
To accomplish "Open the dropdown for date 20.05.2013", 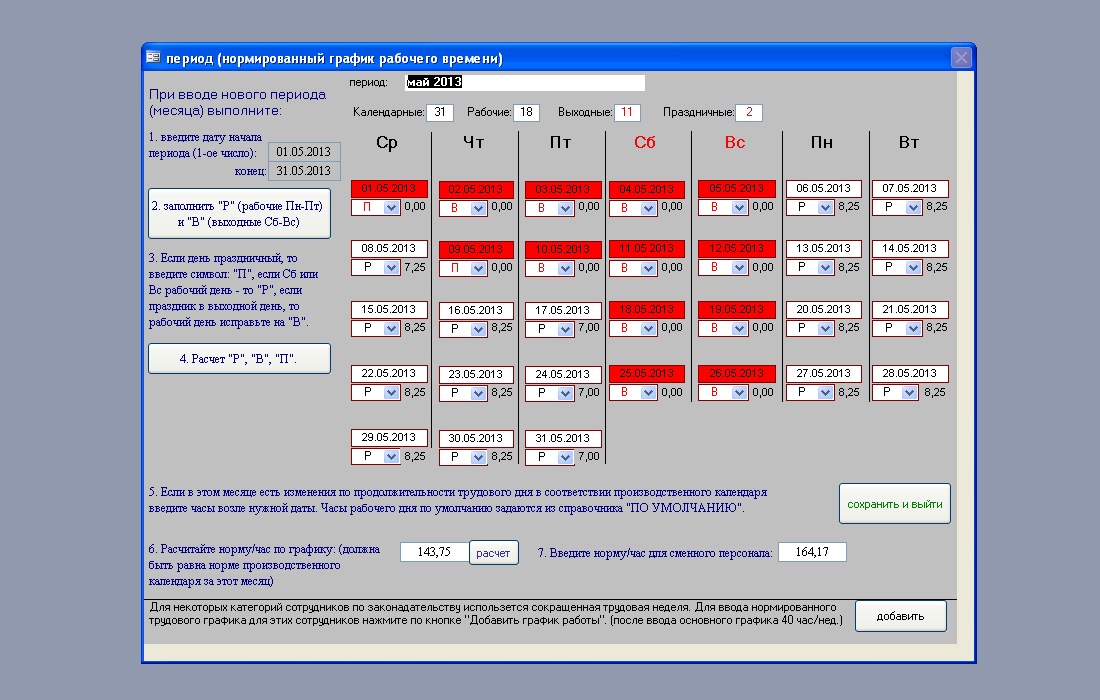I will (826, 328).
